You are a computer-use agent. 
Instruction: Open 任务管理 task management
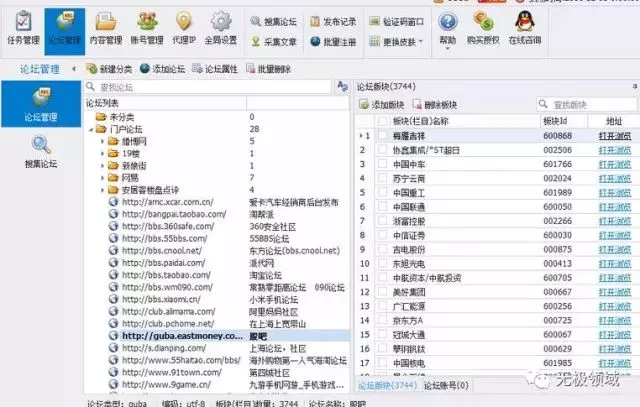[23, 29]
